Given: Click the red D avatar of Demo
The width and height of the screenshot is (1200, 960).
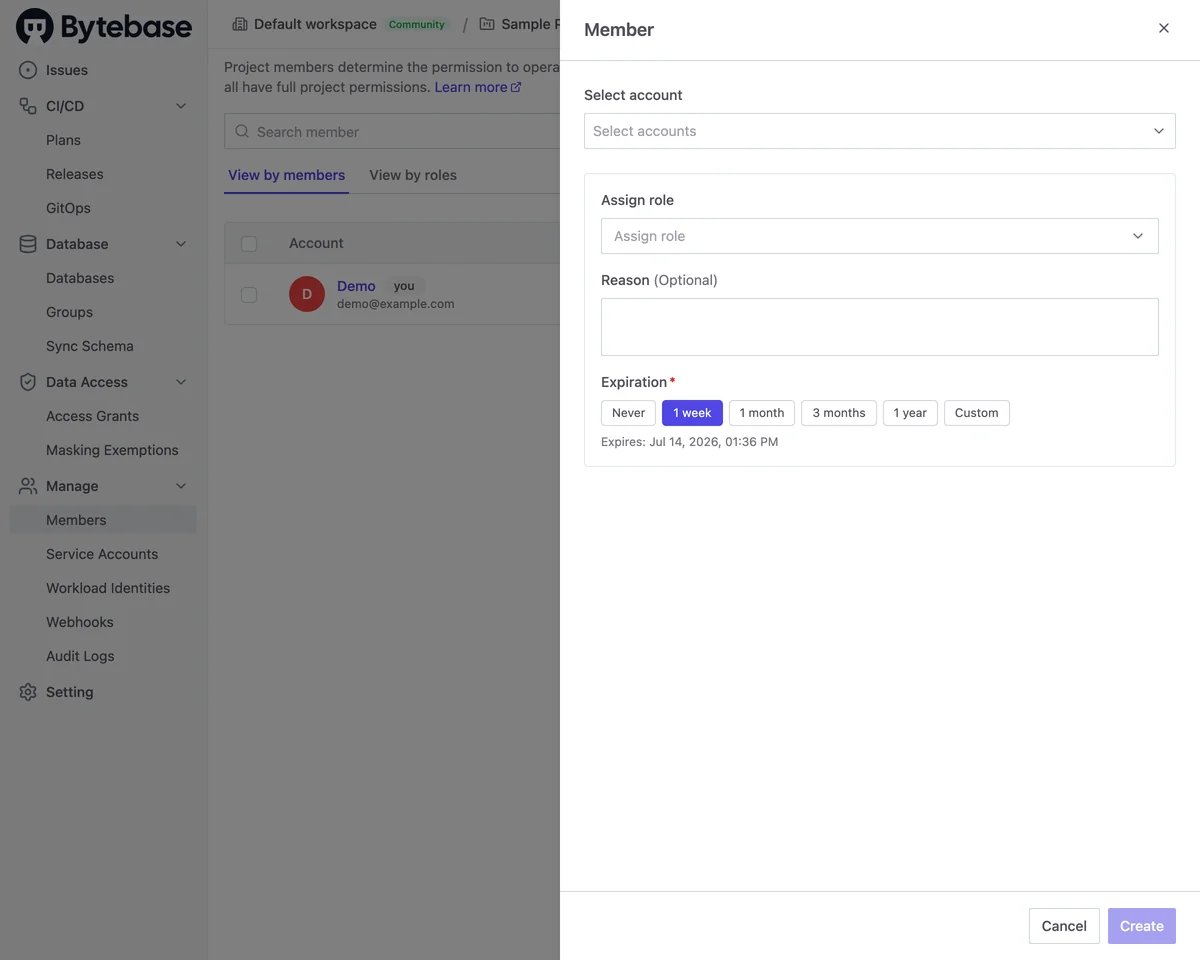Looking at the screenshot, I should pyautogui.click(x=307, y=294).
